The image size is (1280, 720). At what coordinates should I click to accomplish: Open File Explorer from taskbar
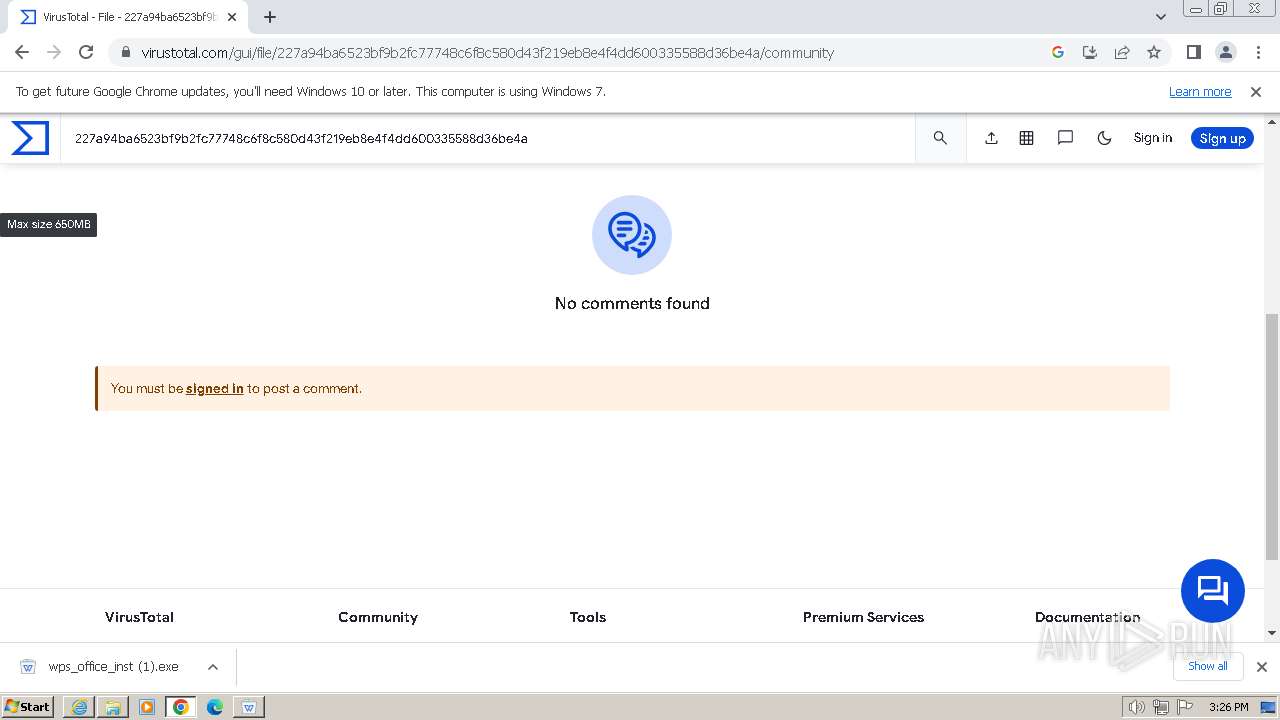tap(113, 707)
